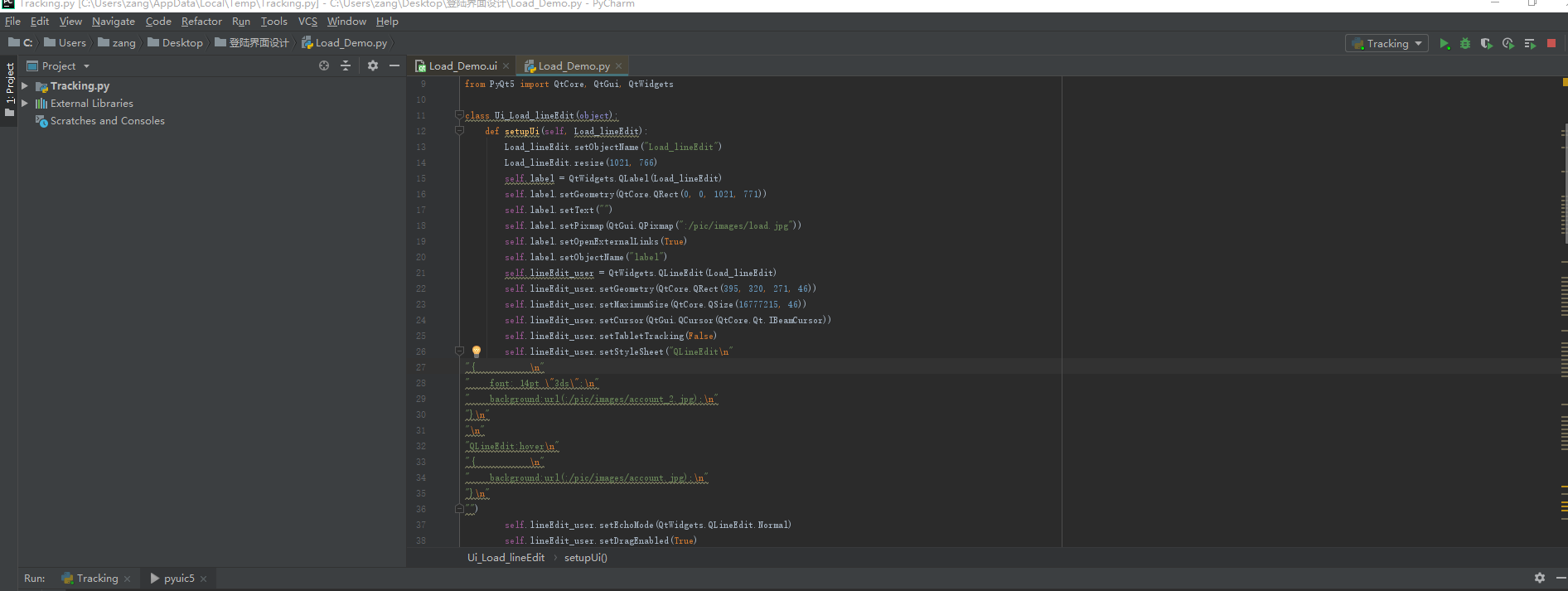This screenshot has height=591, width=1568.
Task: Run Tracking with coverage
Action: click(1487, 44)
